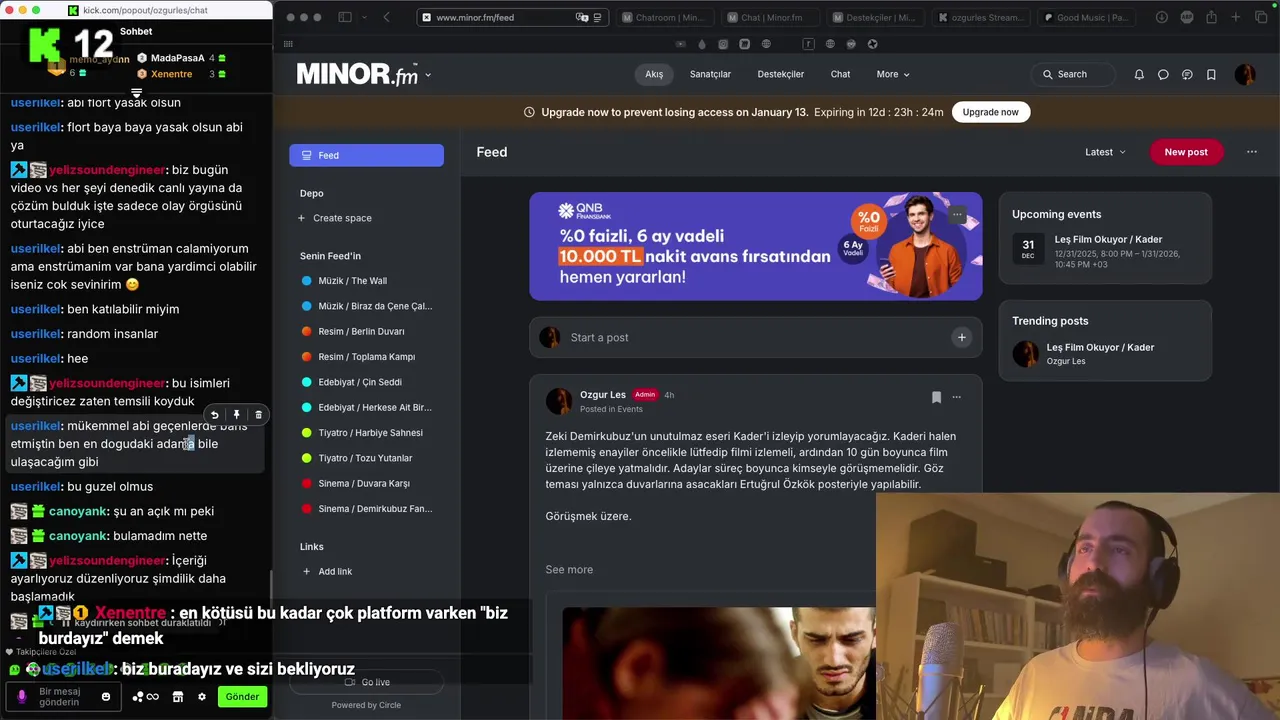
Task: Click Add link in sidebar
Action: pyautogui.click(x=327, y=571)
